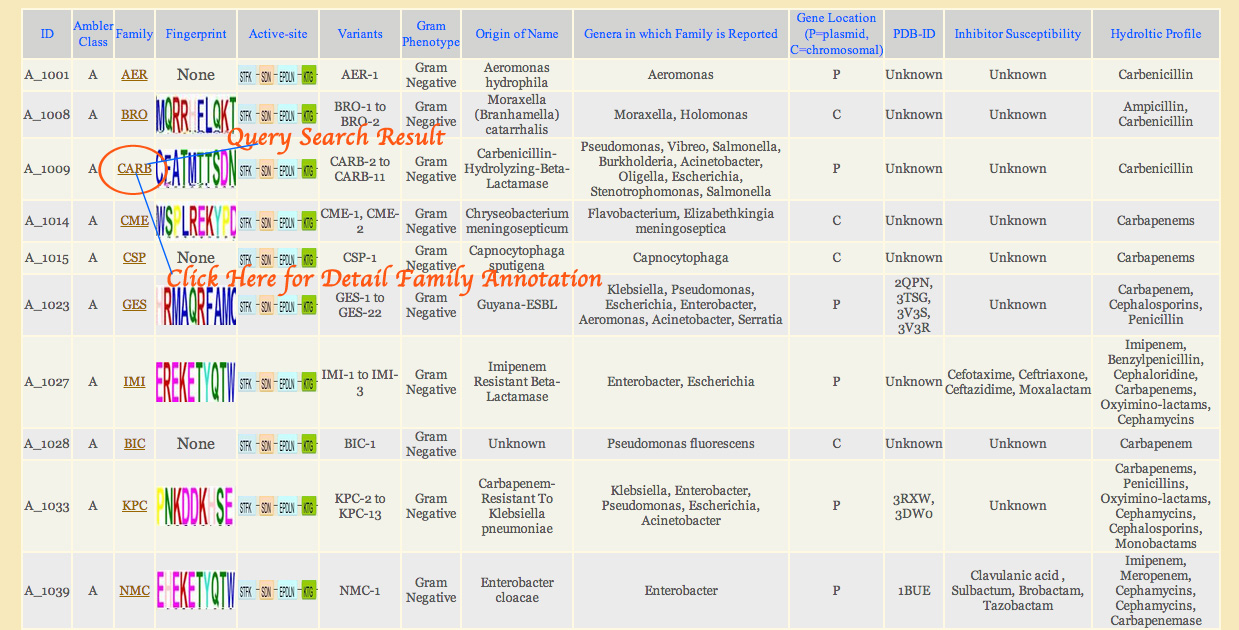Screen dimensions: 1239x630
Task: Click the CME row fingerprint sequence logo
Action: 196,221
